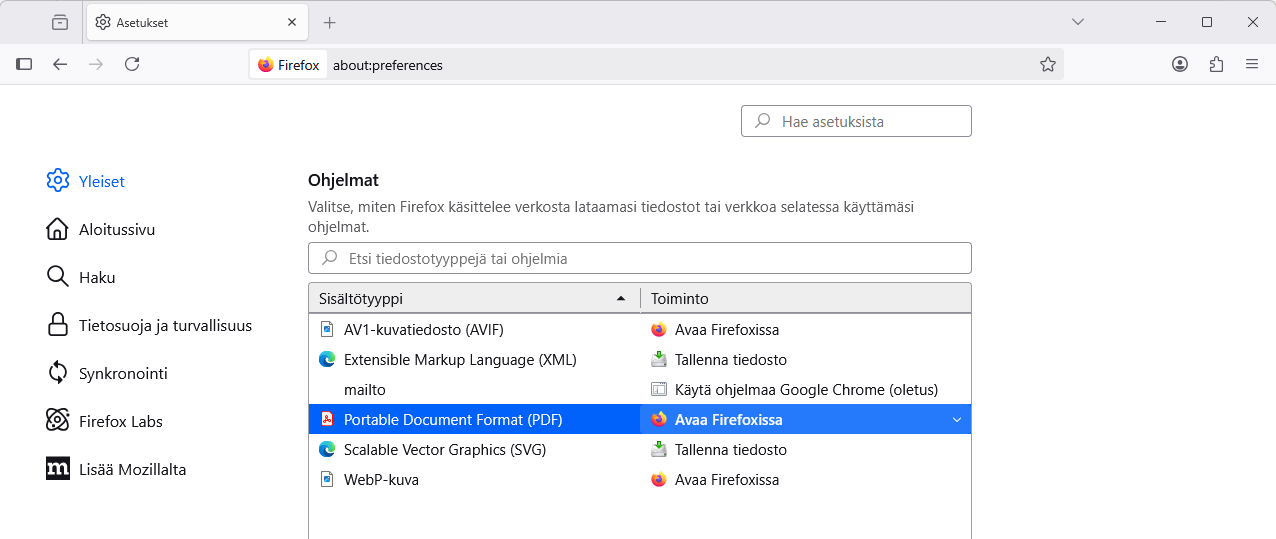1276x539 pixels.
Task: Expand the list all tabs chevron
Action: click(1078, 22)
